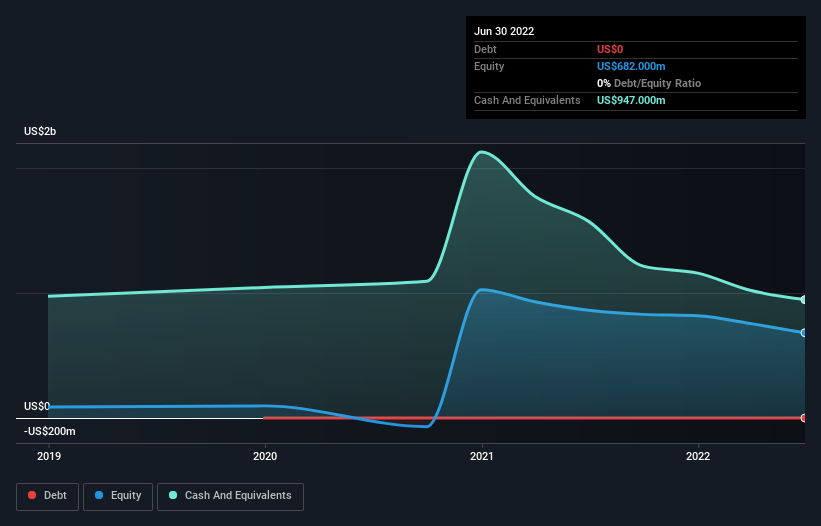Toggle Cash And Equivalents legend button
This screenshot has width=821, height=526.
click(230, 496)
